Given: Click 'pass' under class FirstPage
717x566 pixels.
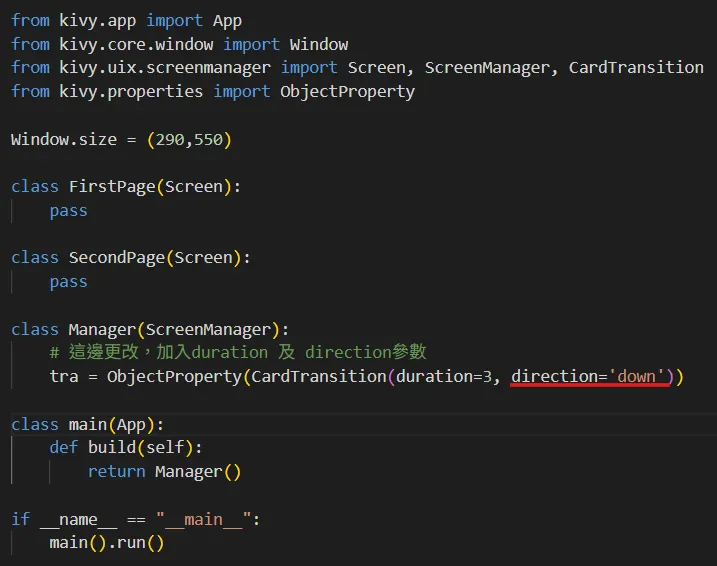Looking at the screenshot, I should coord(69,211).
